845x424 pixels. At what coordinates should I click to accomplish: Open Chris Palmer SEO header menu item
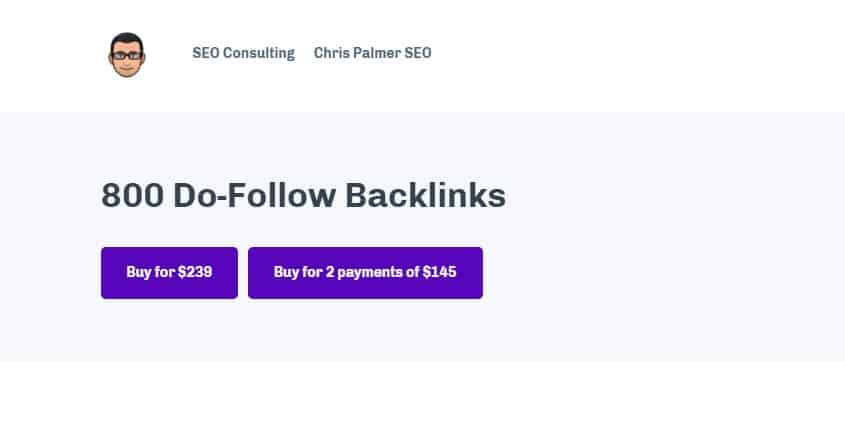coord(372,53)
